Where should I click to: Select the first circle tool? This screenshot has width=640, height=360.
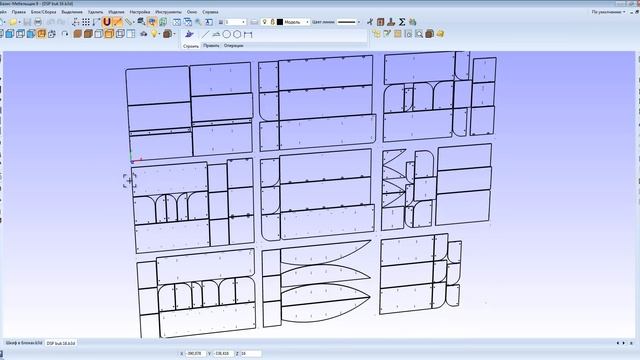[x=227, y=35]
